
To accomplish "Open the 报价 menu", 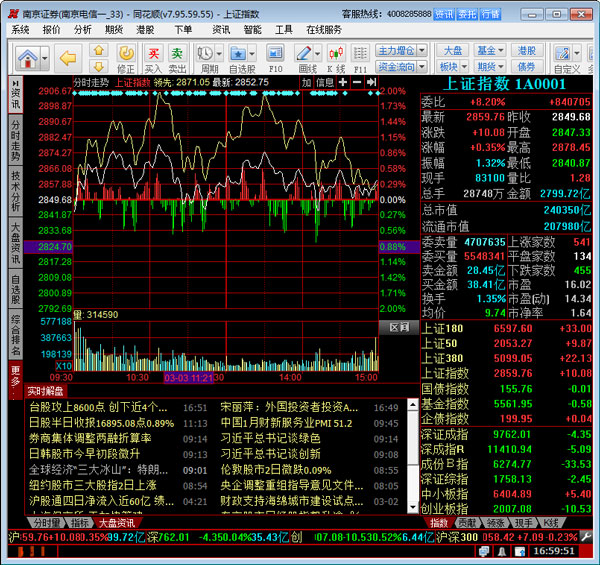I will tap(51, 30).
